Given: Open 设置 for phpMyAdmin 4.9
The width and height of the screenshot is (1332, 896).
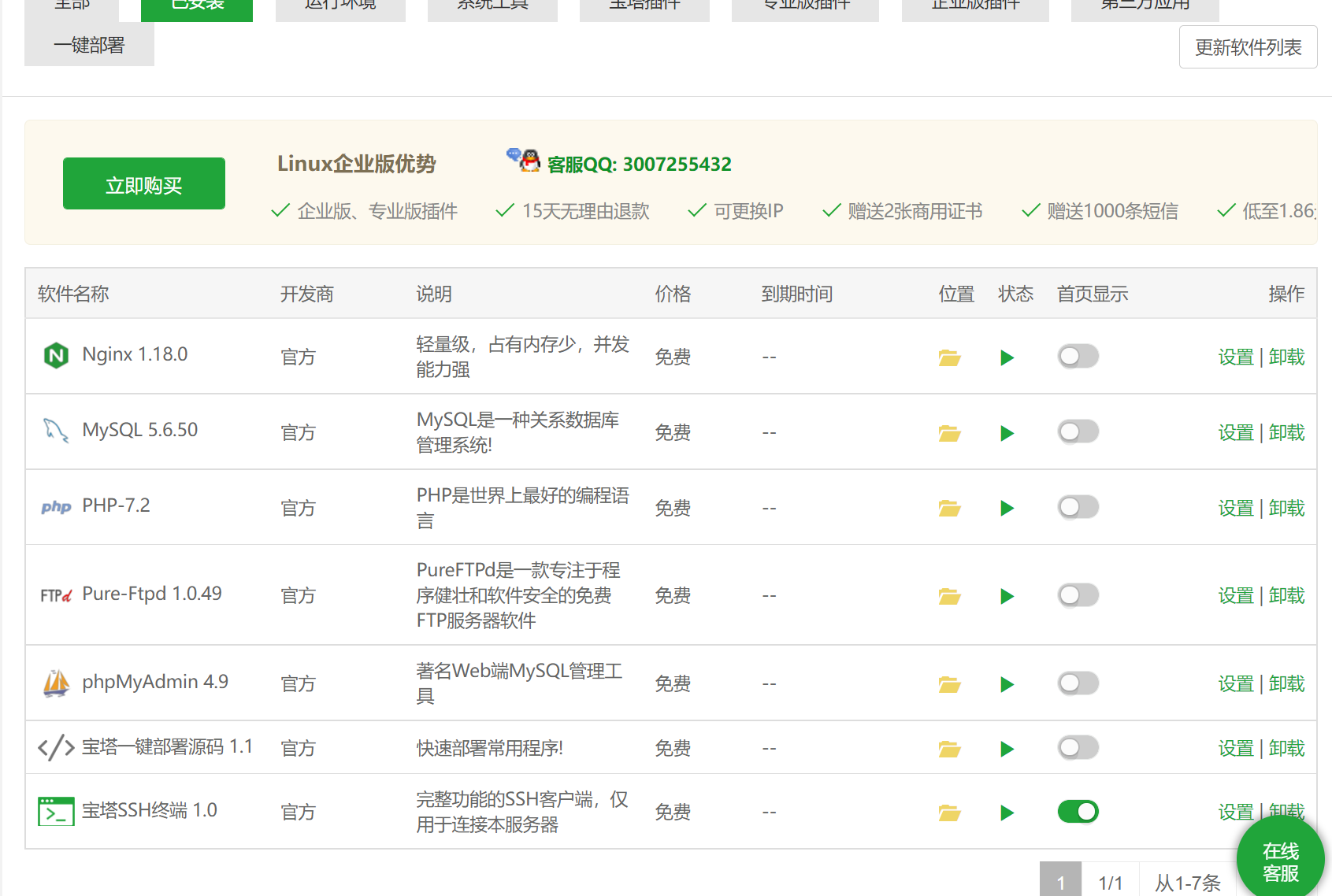Looking at the screenshot, I should [1235, 684].
